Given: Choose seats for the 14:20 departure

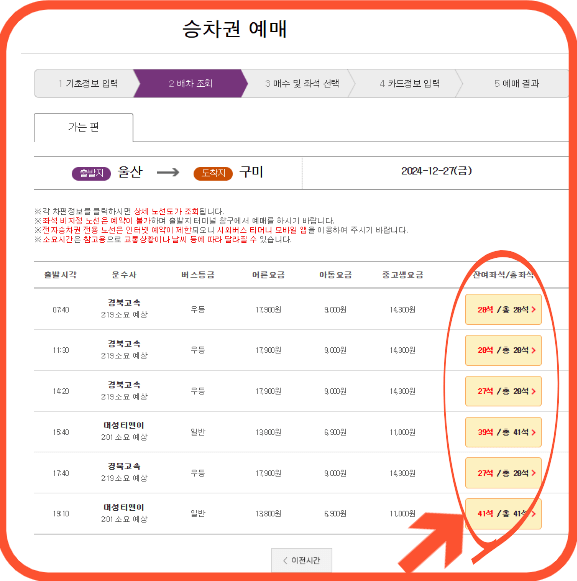Looking at the screenshot, I should [503, 391].
